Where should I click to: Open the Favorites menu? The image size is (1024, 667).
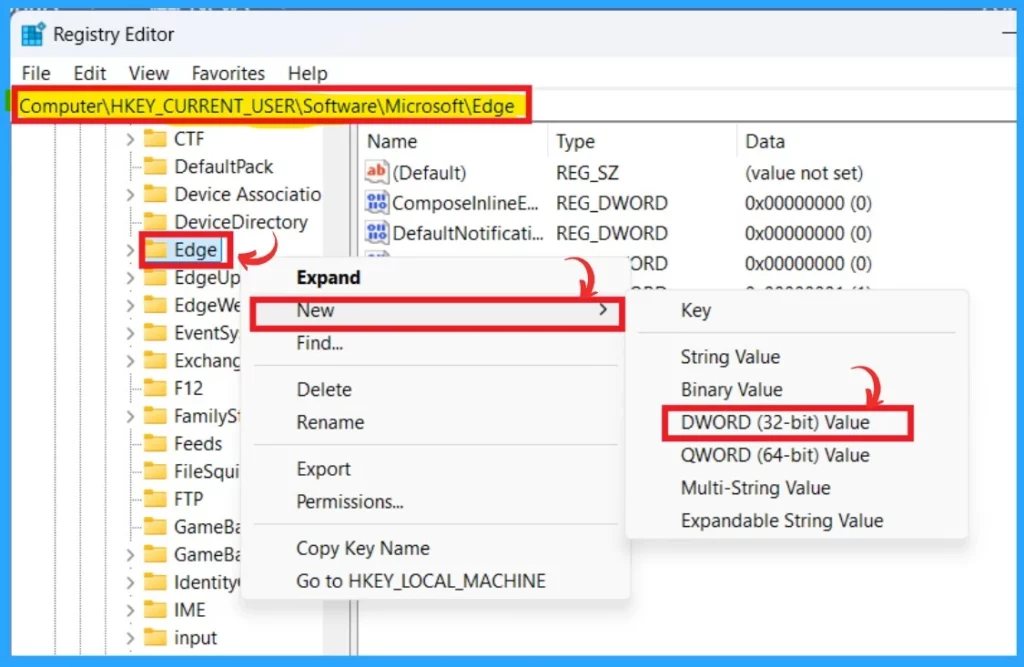pos(228,73)
